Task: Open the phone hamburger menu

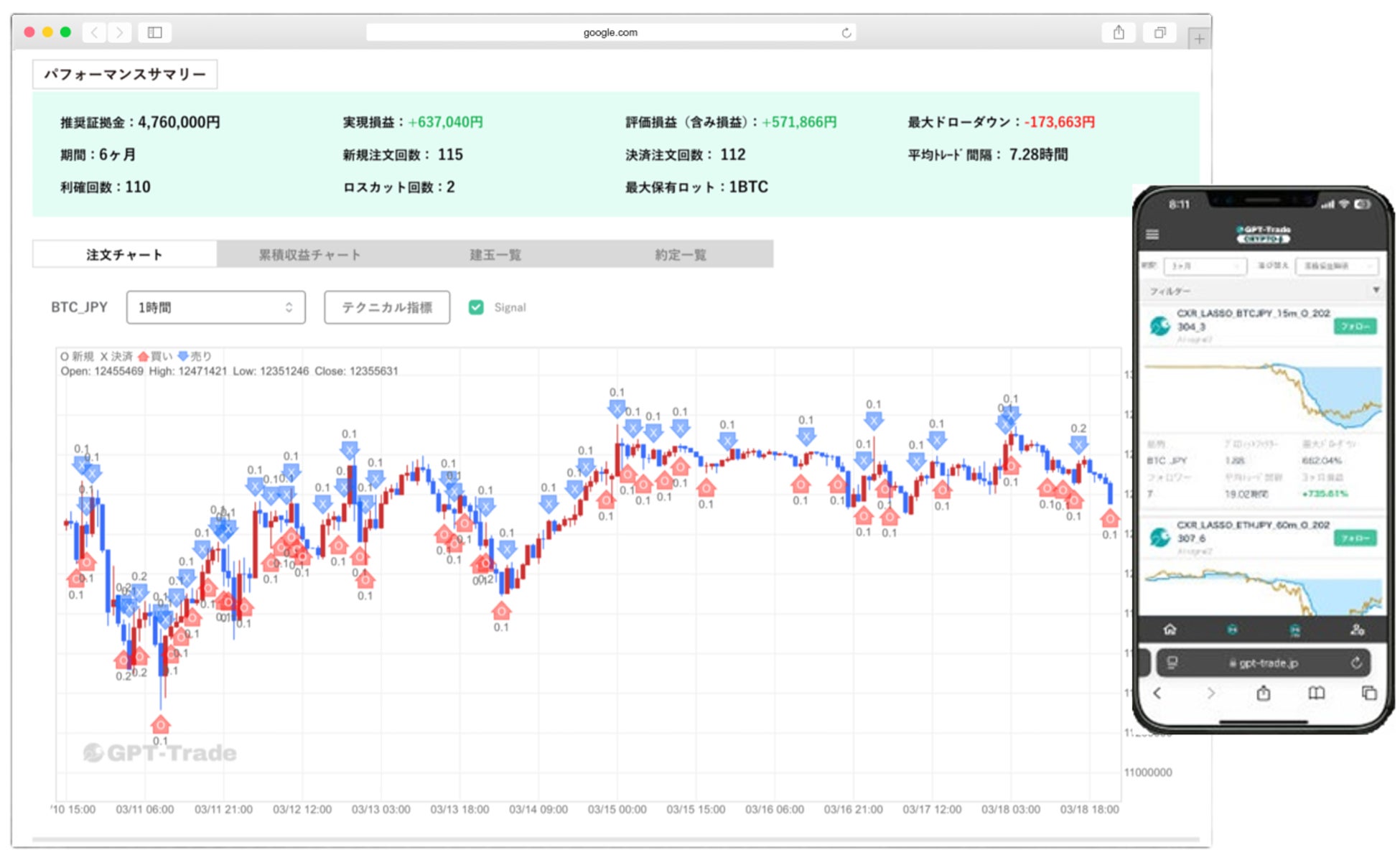Action: 1152,235
